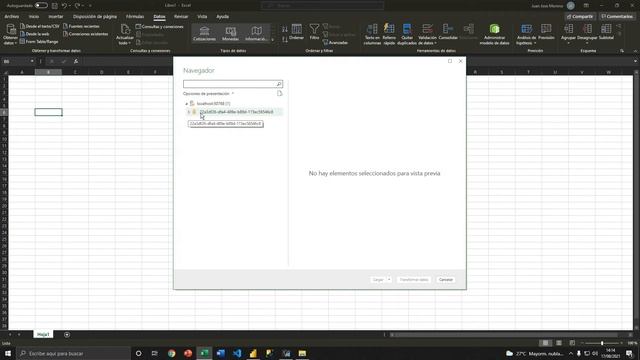640x360 pixels.
Task: Open Word from the taskbar
Action: point(220,353)
